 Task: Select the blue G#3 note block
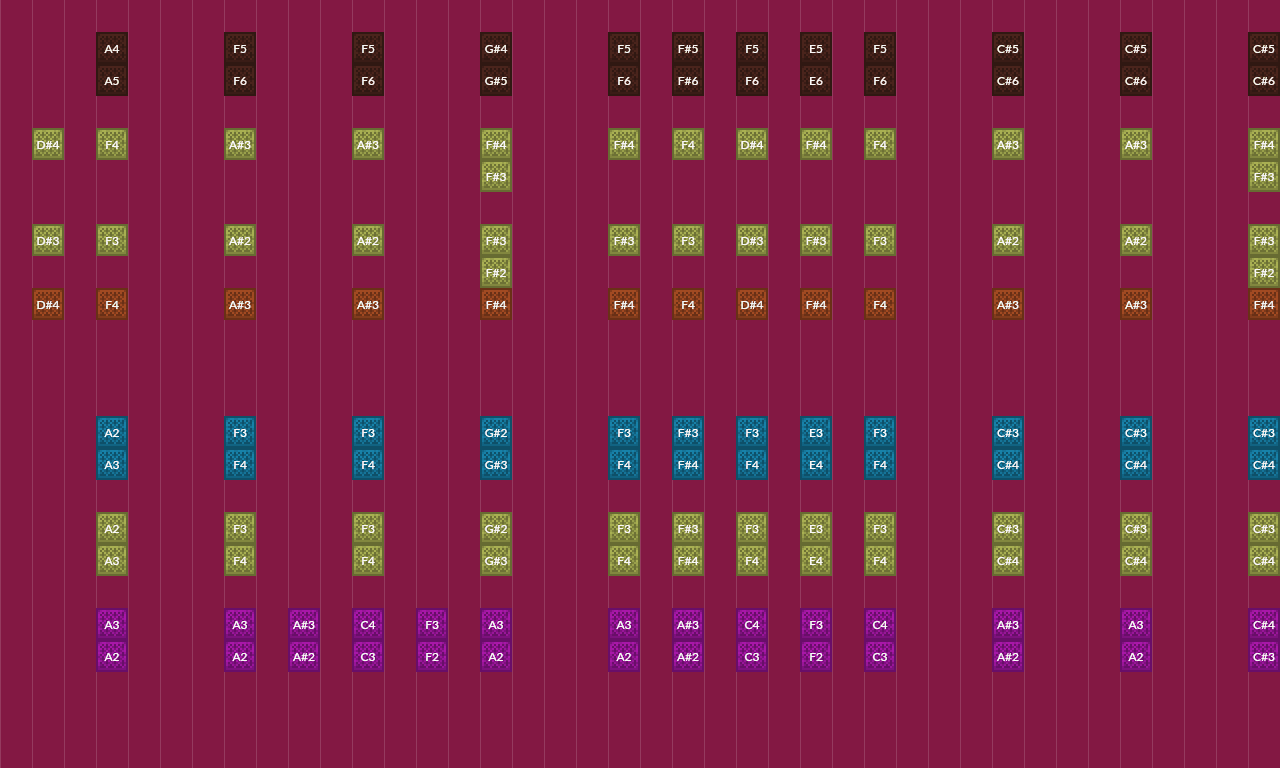tap(496, 465)
